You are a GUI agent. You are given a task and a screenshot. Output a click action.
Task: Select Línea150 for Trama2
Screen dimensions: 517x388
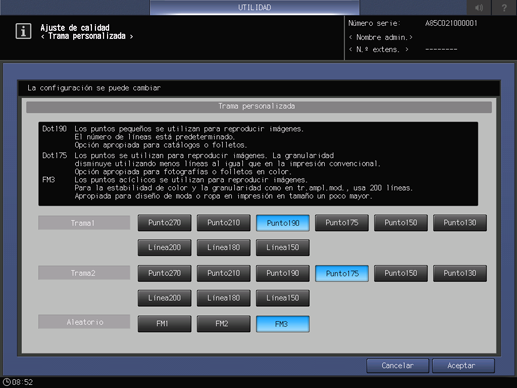click(x=283, y=298)
